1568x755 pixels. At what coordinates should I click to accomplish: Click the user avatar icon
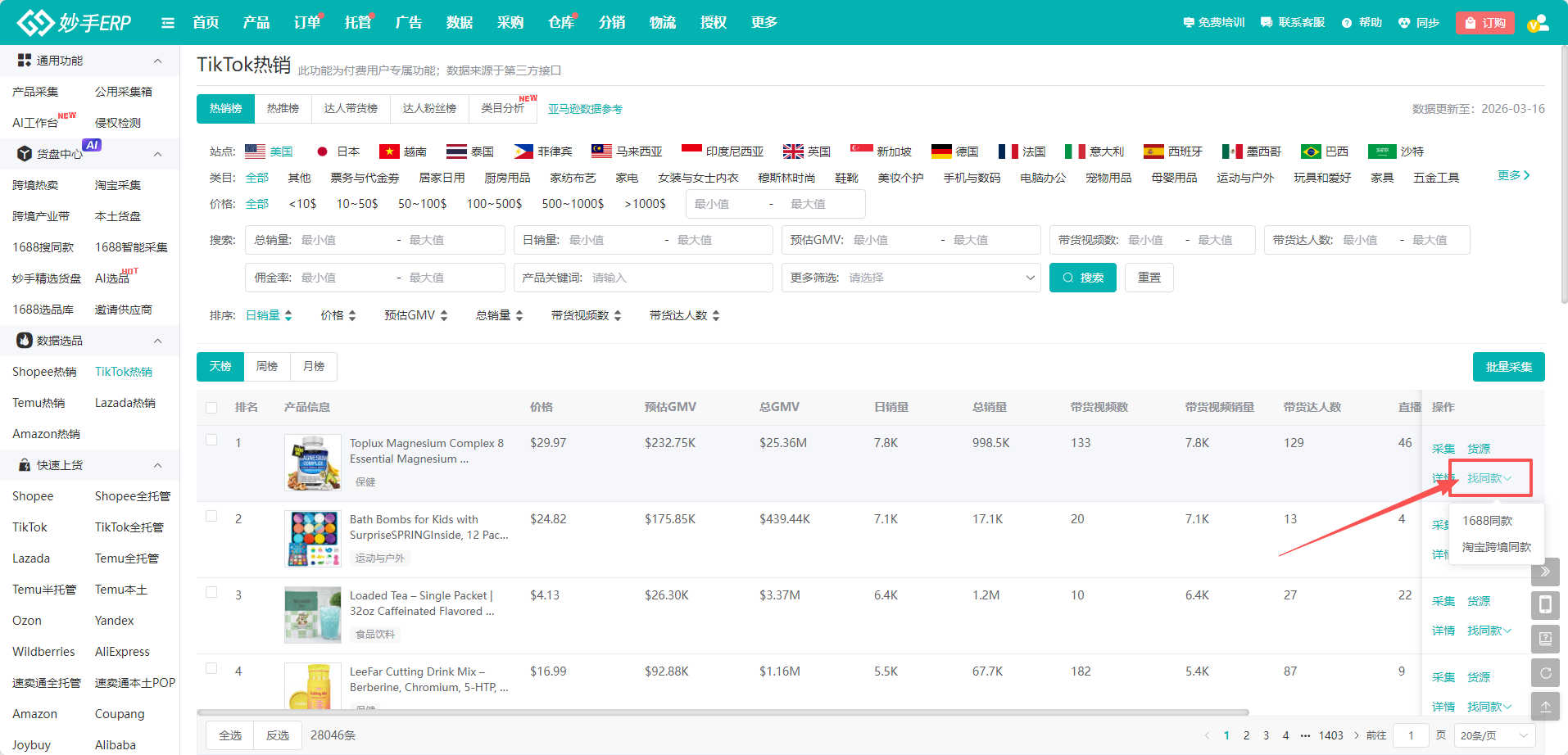[x=1539, y=23]
